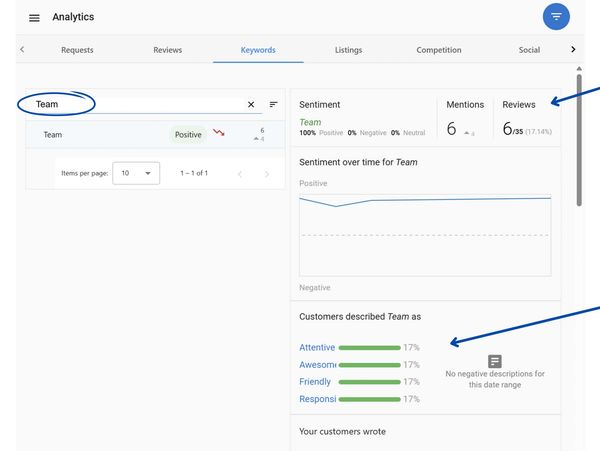Click the Friendly description link
Image resolution: width=600 pixels, height=451 pixels.
[315, 382]
